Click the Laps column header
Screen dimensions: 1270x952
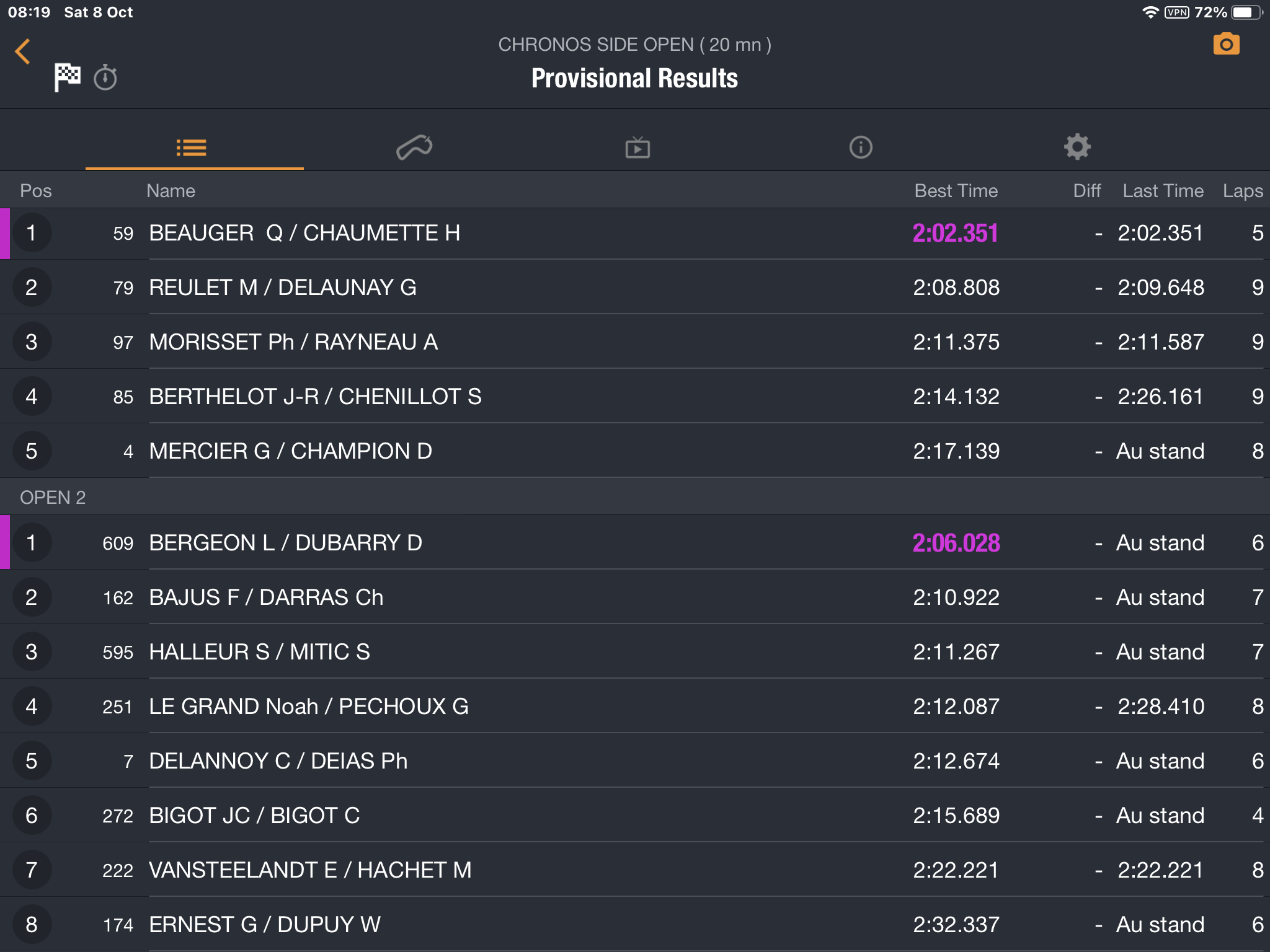1243,191
